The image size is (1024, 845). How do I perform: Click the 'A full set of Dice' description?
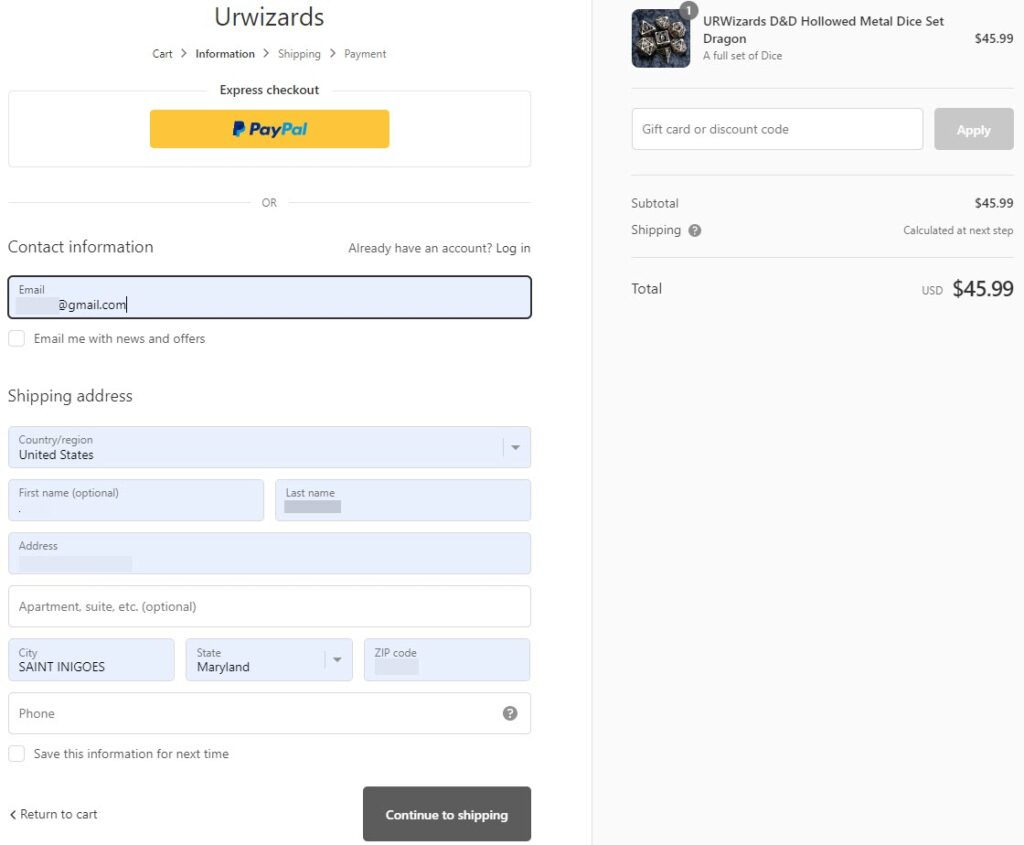click(743, 56)
